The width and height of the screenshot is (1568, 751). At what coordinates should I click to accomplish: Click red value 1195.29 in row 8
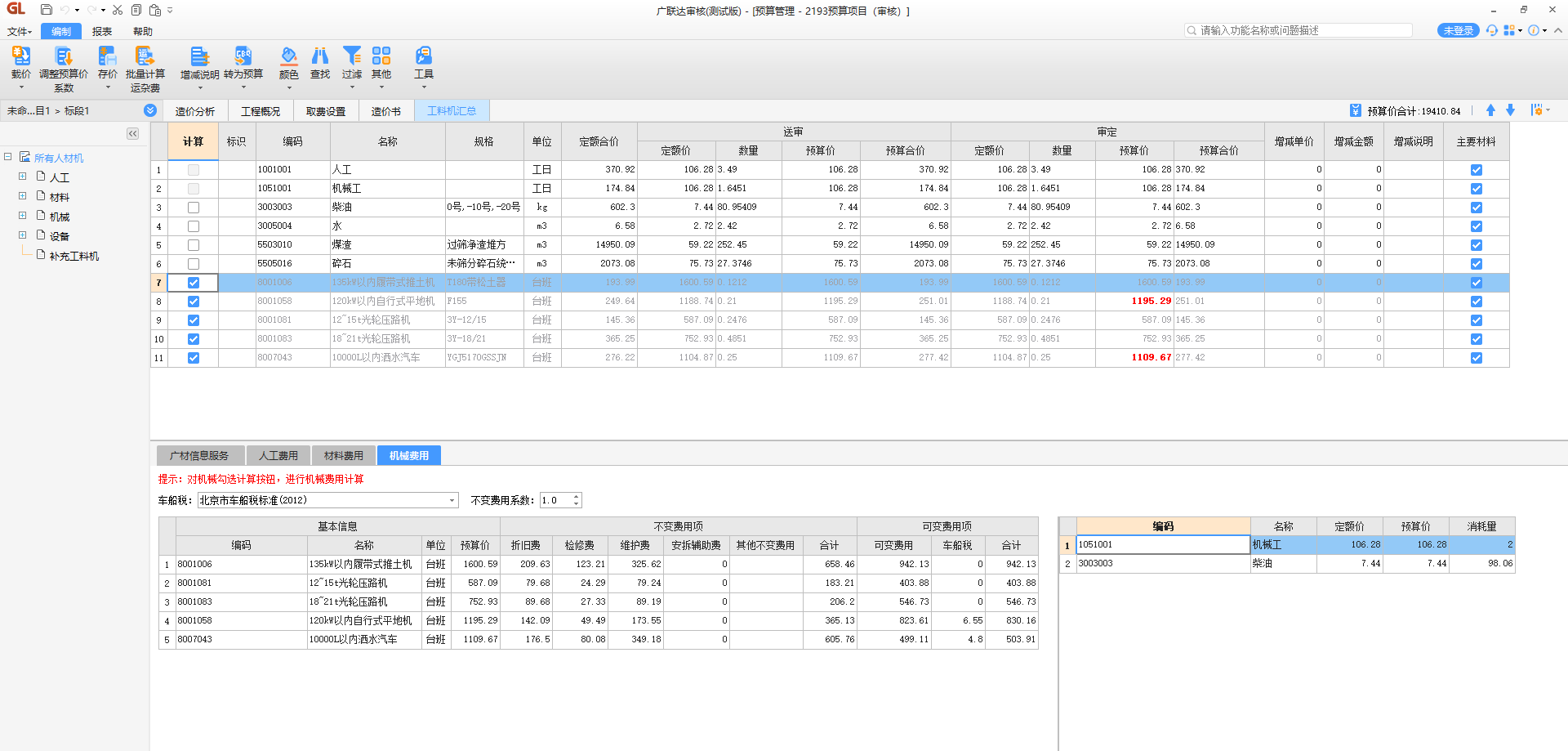tap(1151, 301)
